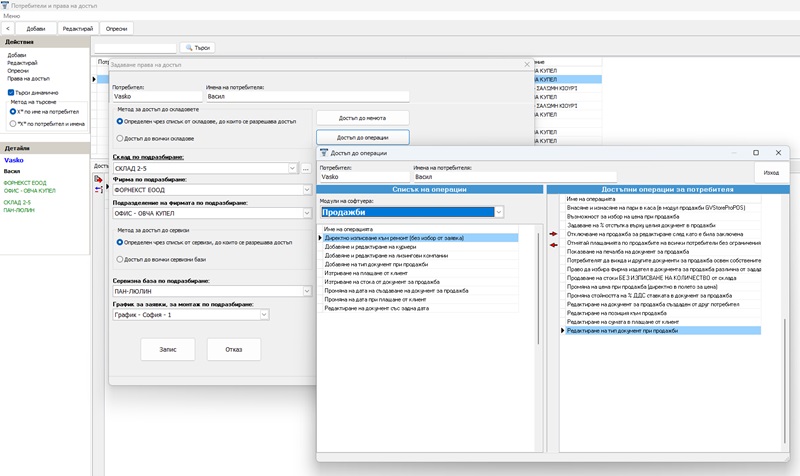Click the right-pointing red arrow to add operation

tap(553, 234)
